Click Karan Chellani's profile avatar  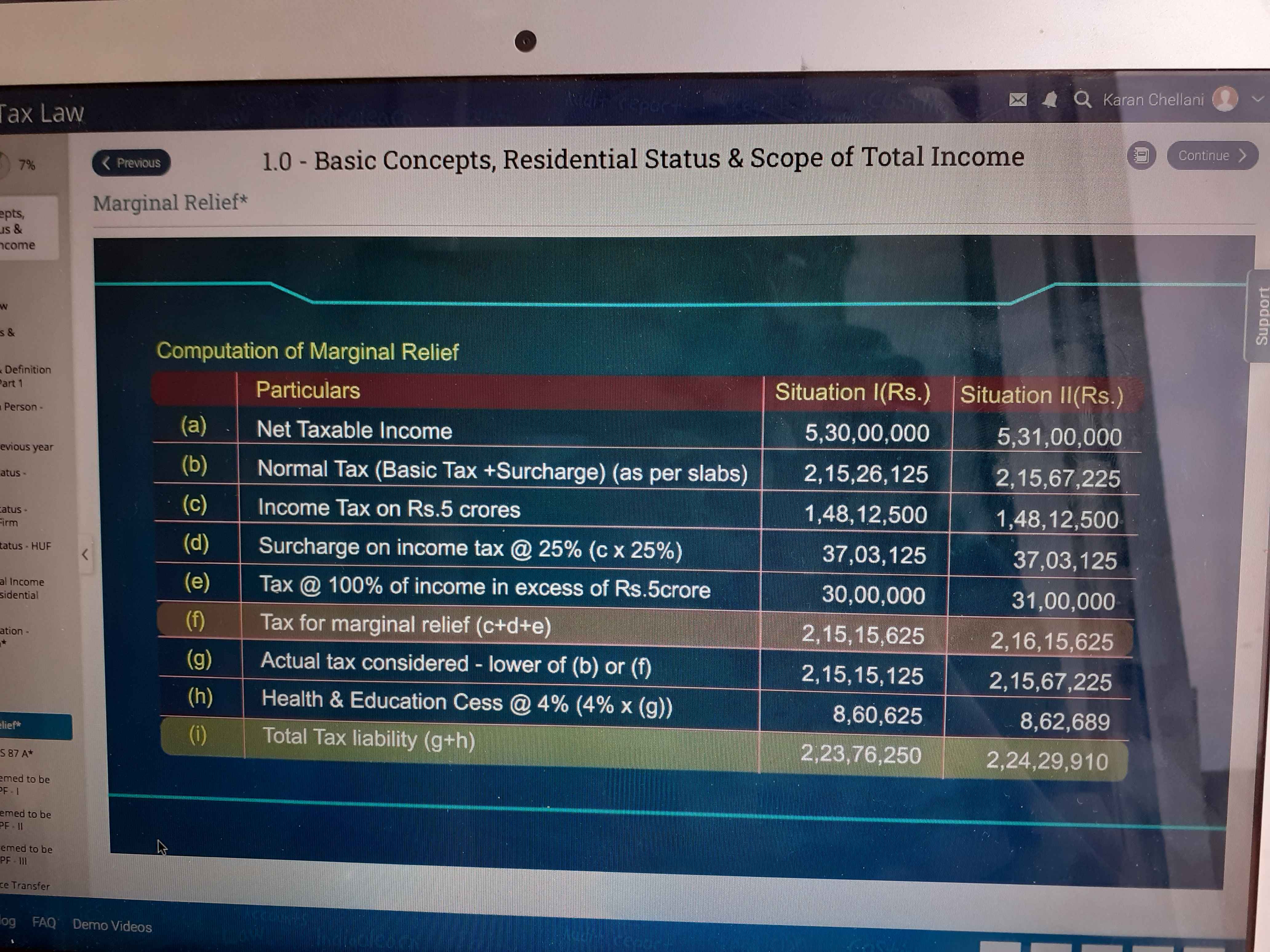click(1225, 99)
